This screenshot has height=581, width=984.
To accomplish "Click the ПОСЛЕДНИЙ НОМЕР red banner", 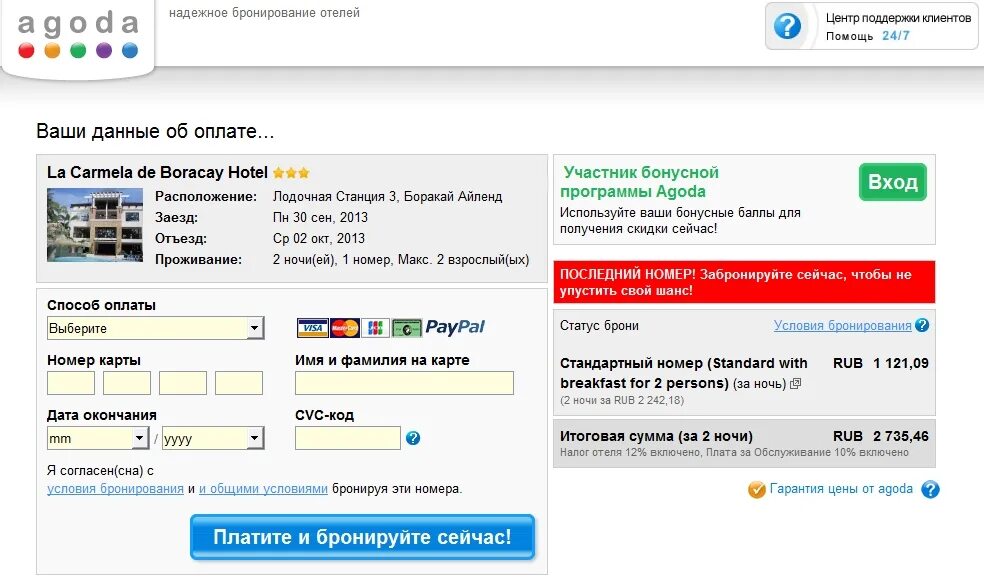I will (x=744, y=282).
